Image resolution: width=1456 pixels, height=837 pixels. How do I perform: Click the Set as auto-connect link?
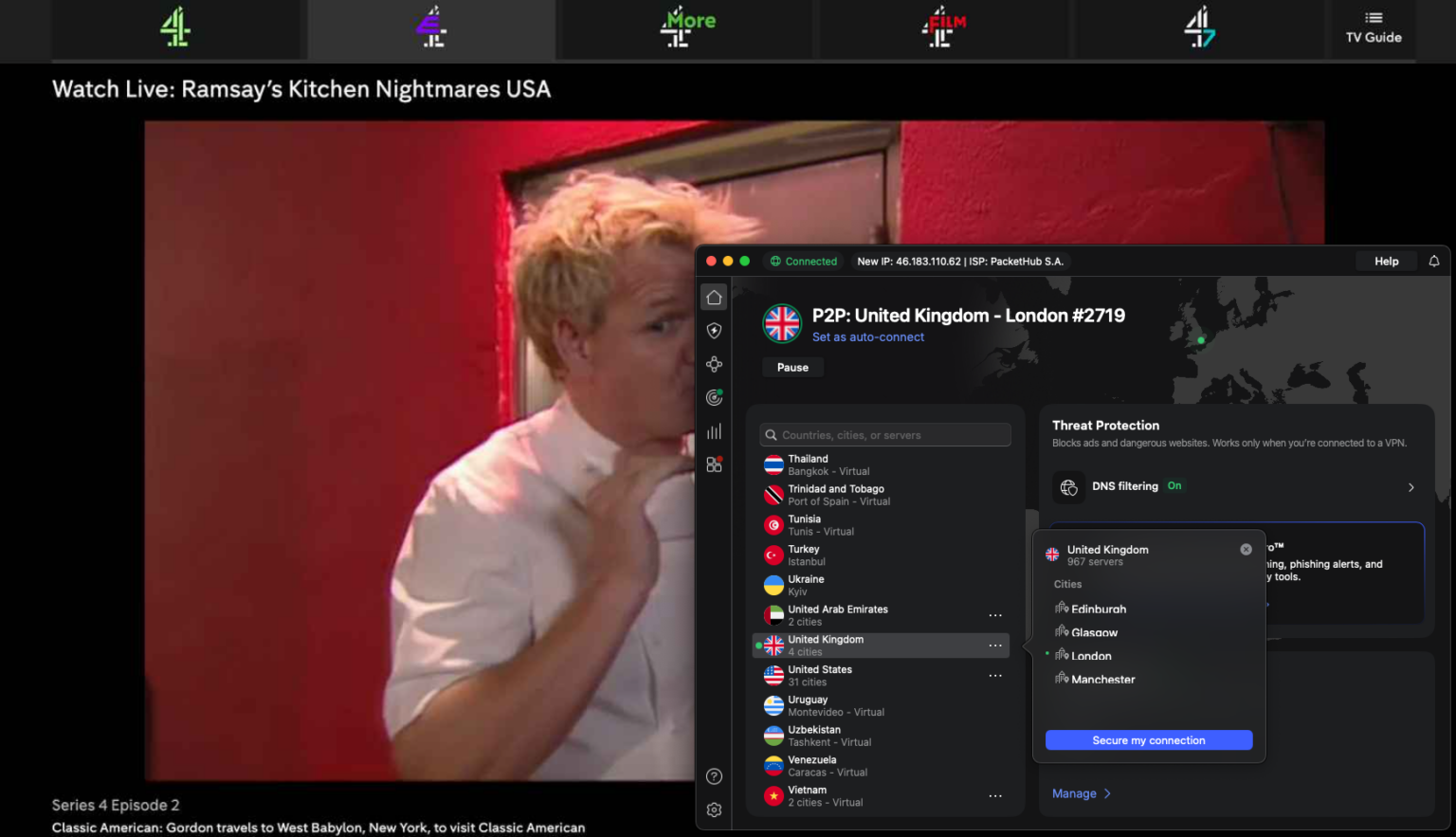[868, 337]
